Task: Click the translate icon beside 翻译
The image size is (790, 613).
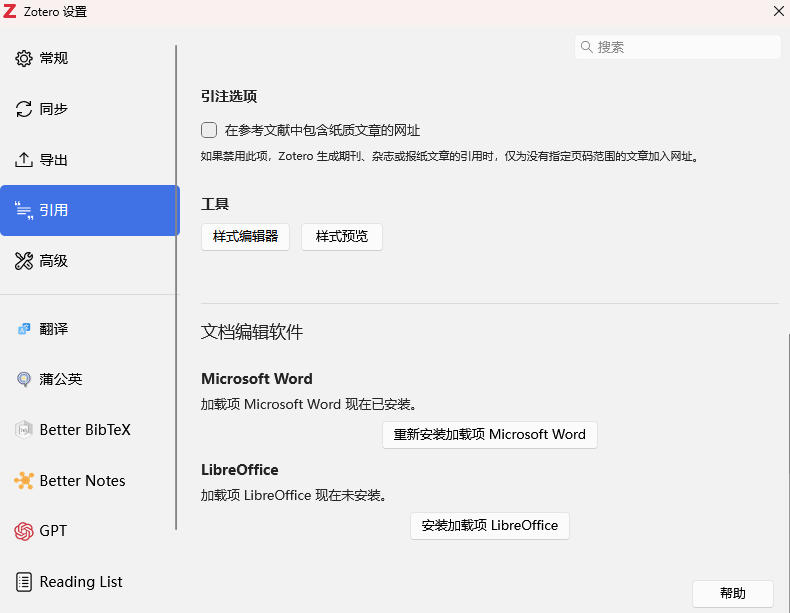Action: pyautogui.click(x=24, y=329)
